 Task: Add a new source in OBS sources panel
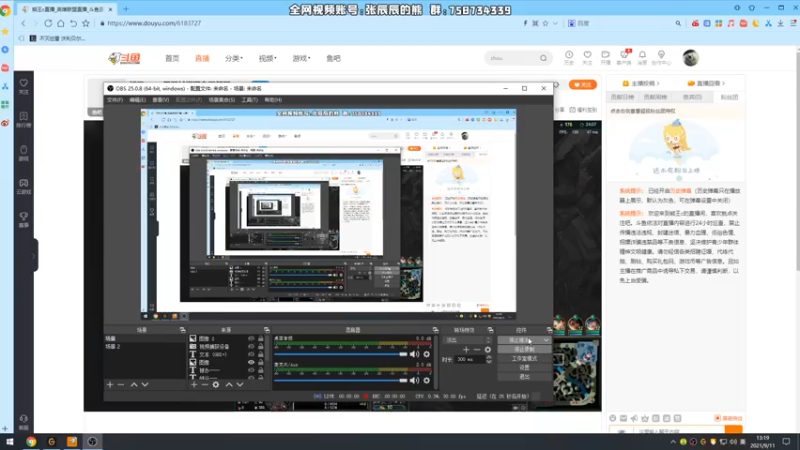194,385
